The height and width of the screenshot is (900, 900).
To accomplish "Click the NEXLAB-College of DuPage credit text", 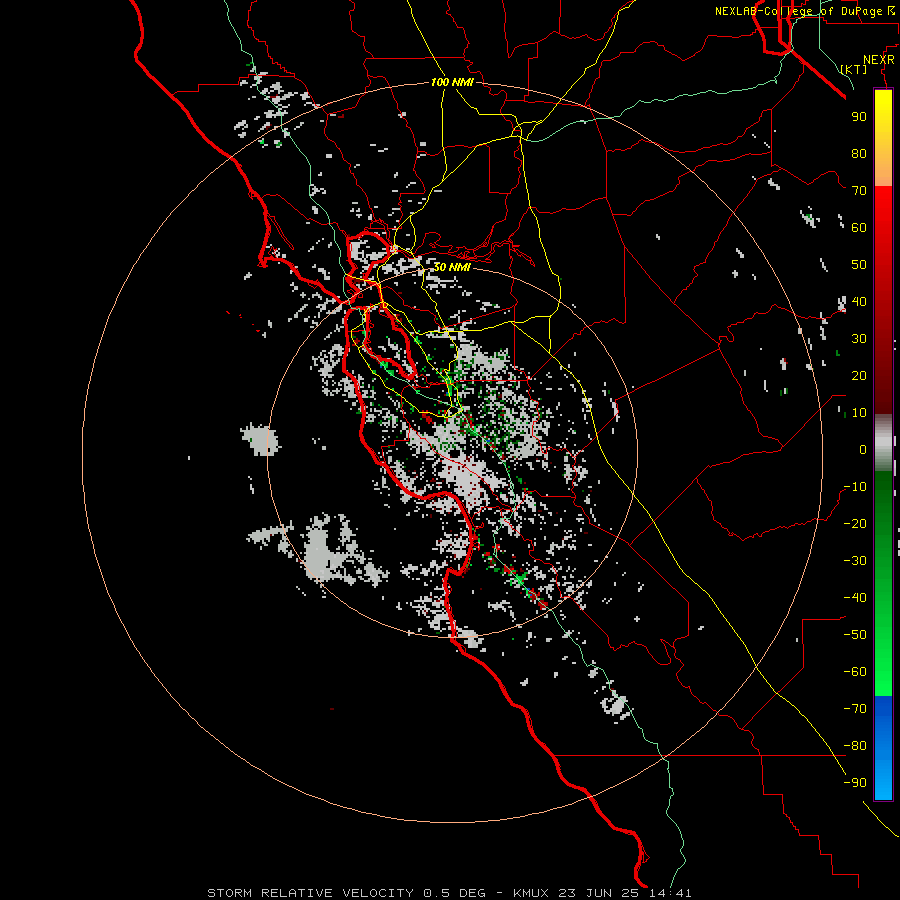I will pyautogui.click(x=798, y=11).
